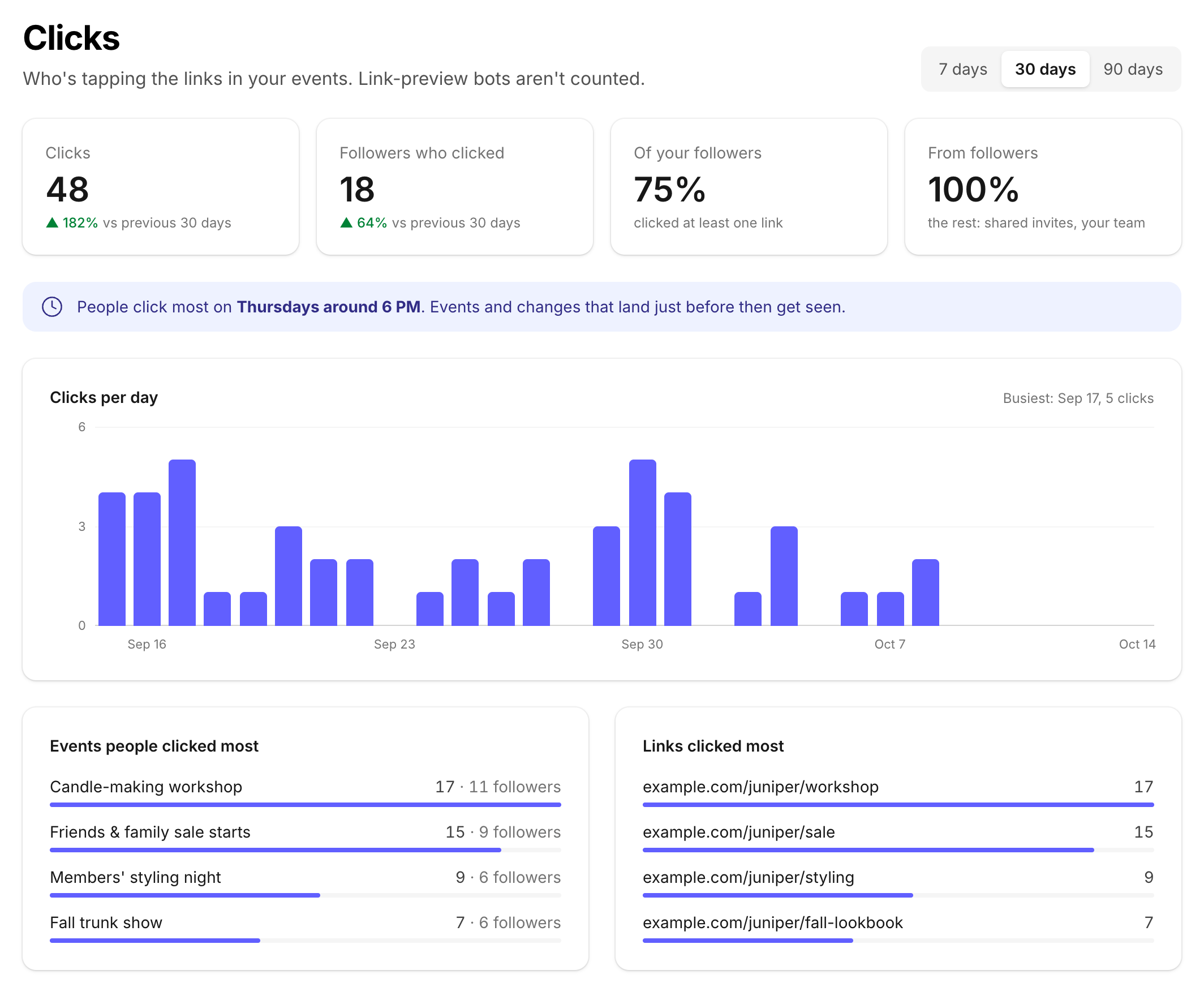Click the 'Busiest: Sep 17, 5 clicks' label
Viewport: 1204px width, 987px height.
(1077, 398)
